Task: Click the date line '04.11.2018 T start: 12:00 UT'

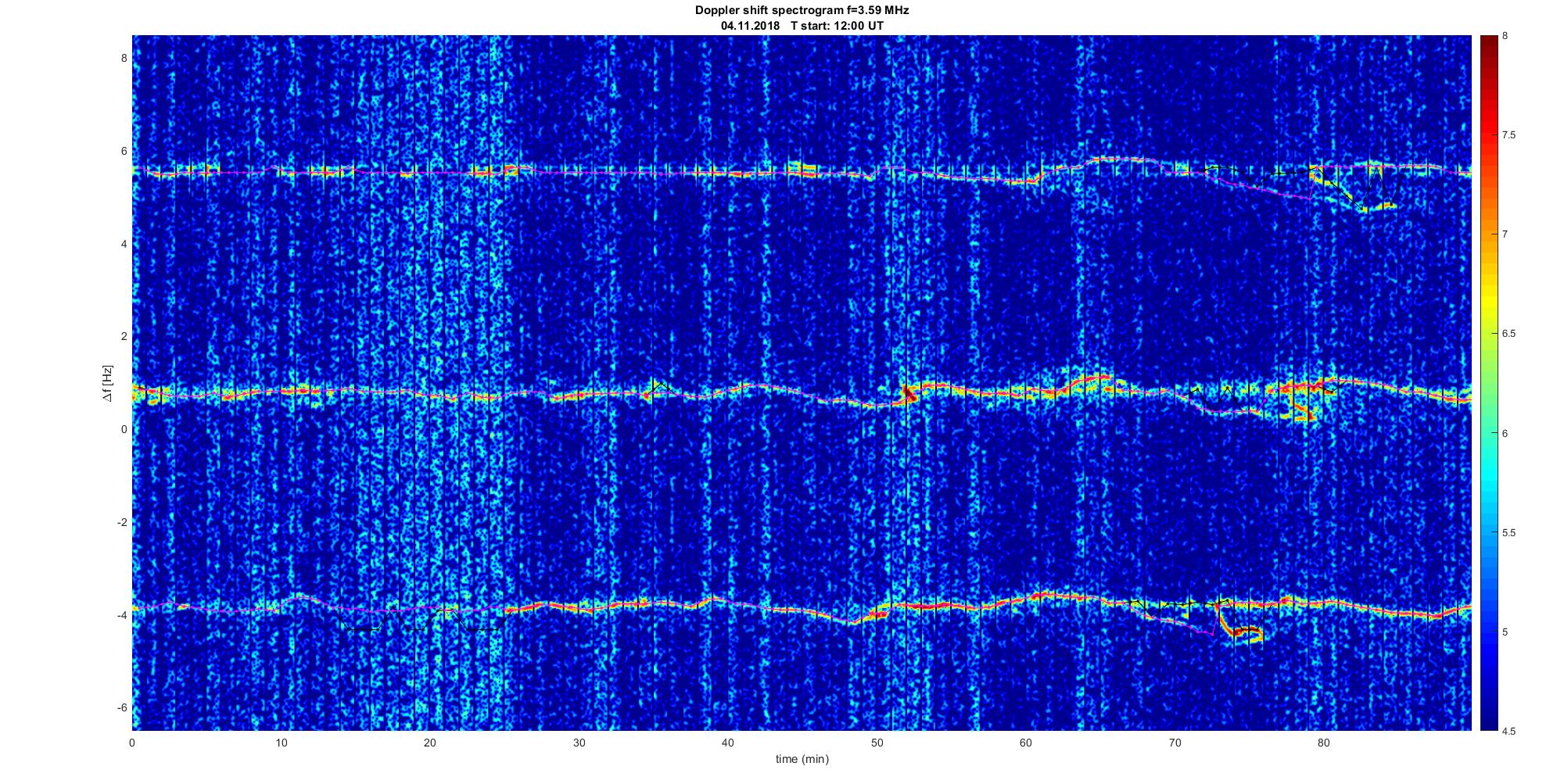Action: coord(802,26)
